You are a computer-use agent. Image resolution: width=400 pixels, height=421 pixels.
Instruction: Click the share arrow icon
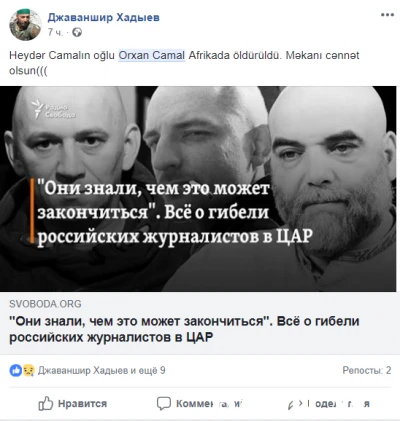point(295,404)
